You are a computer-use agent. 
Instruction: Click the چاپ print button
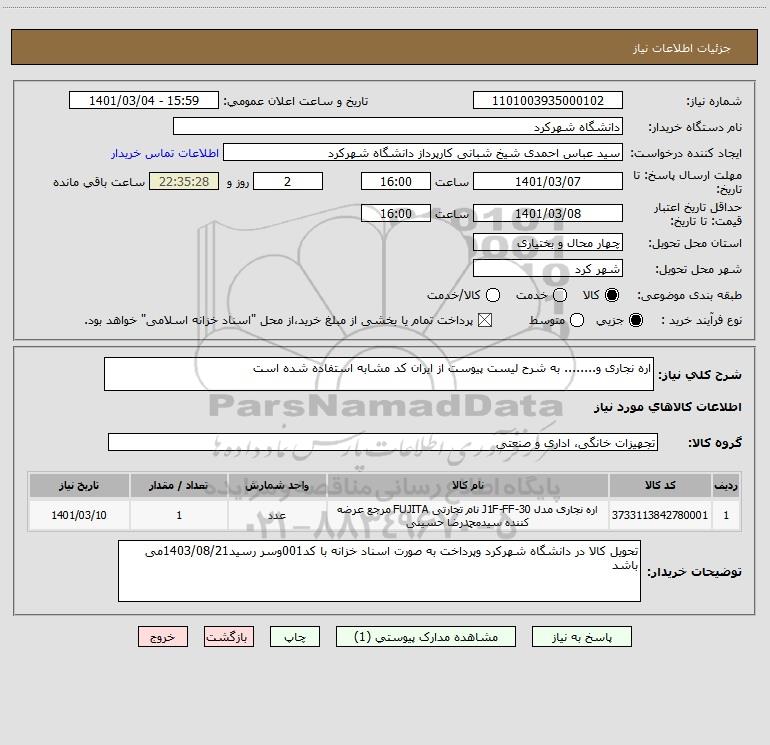coord(295,637)
